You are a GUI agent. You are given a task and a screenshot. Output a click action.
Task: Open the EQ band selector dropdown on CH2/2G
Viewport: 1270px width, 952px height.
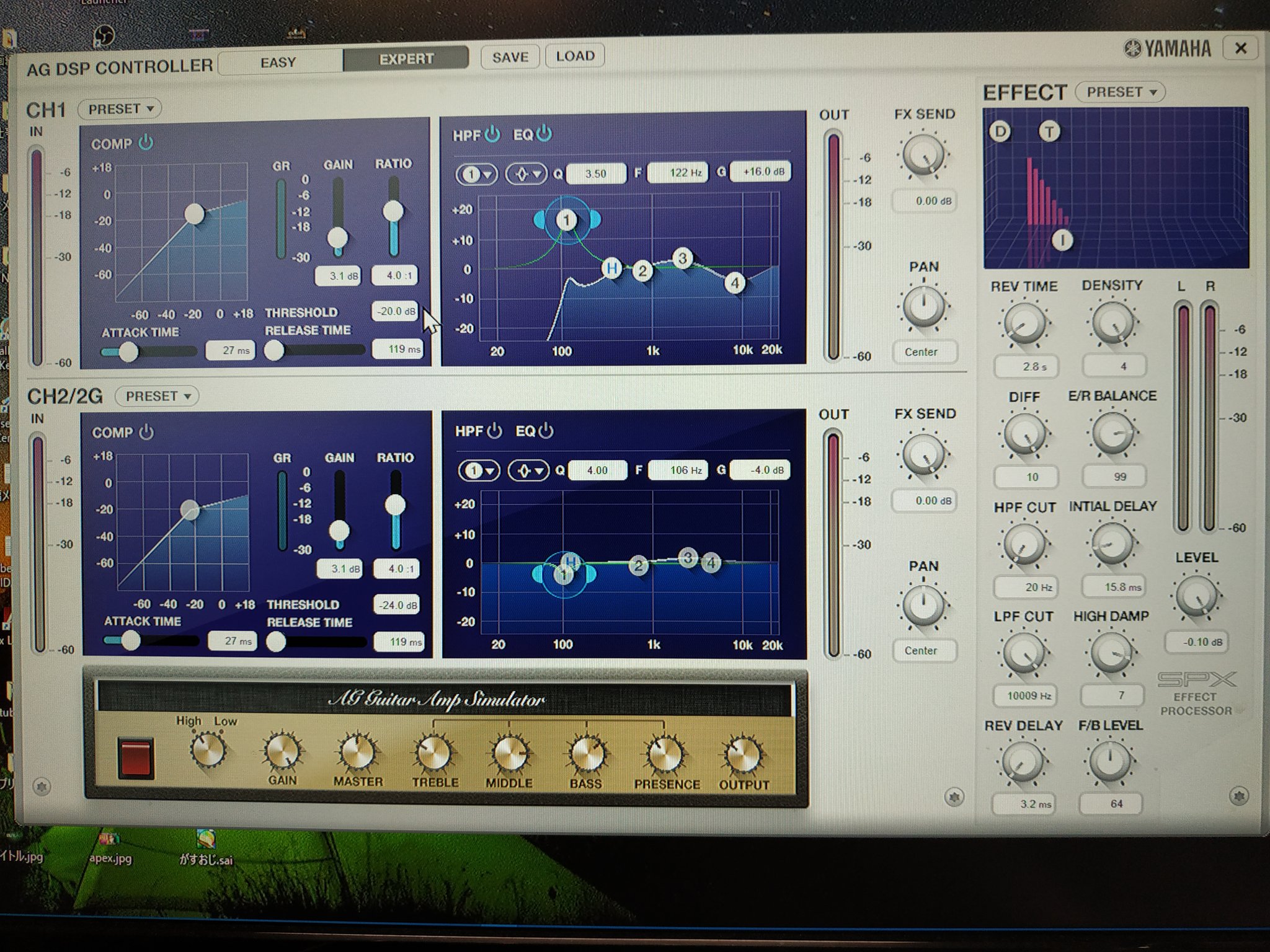pyautogui.click(x=477, y=470)
